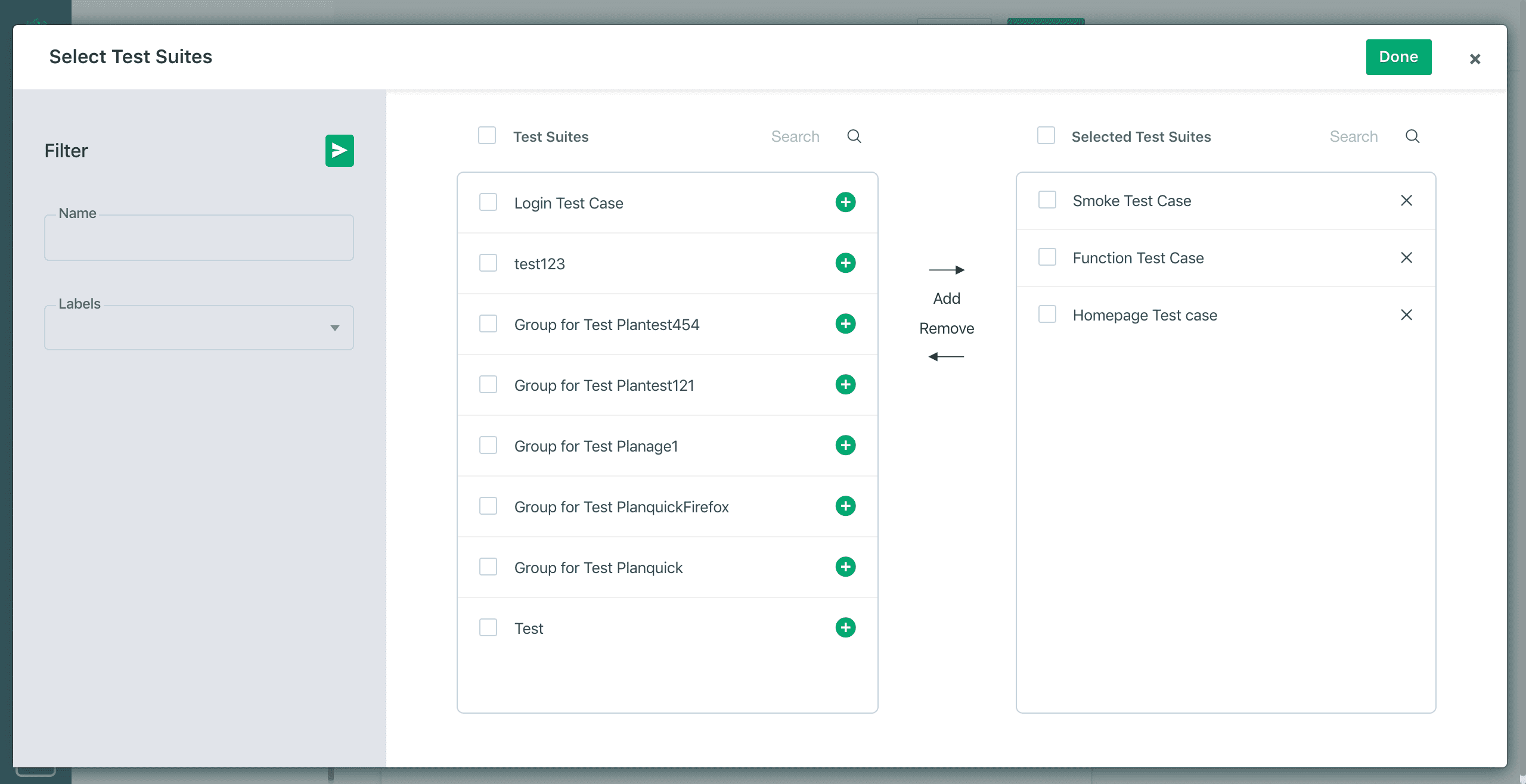Click the green filter submit arrow icon

[x=339, y=150]
